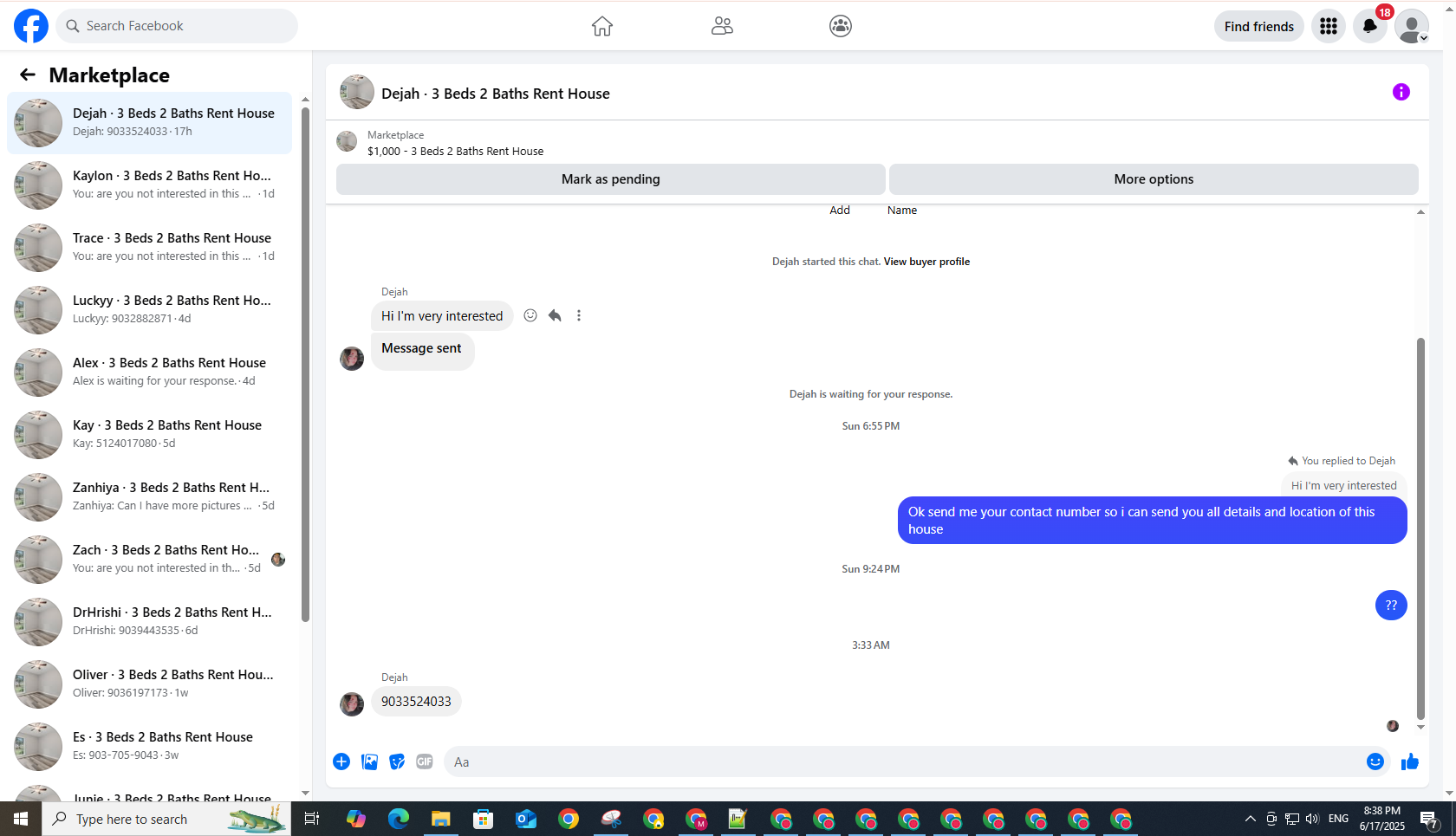1456x836 pixels.
Task: Open More options for the listing
Action: [x=1154, y=179]
